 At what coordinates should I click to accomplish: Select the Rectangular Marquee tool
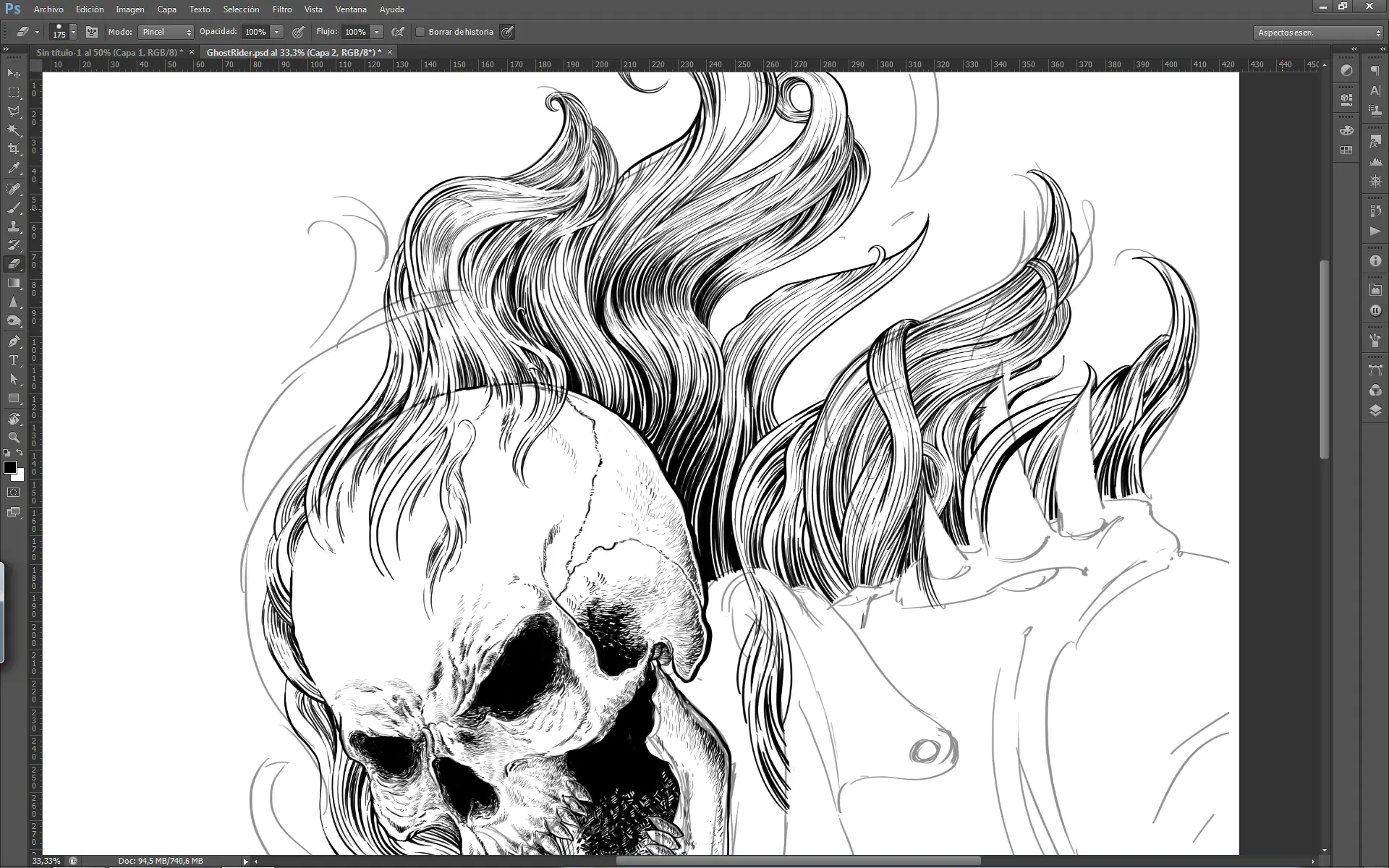[x=14, y=93]
